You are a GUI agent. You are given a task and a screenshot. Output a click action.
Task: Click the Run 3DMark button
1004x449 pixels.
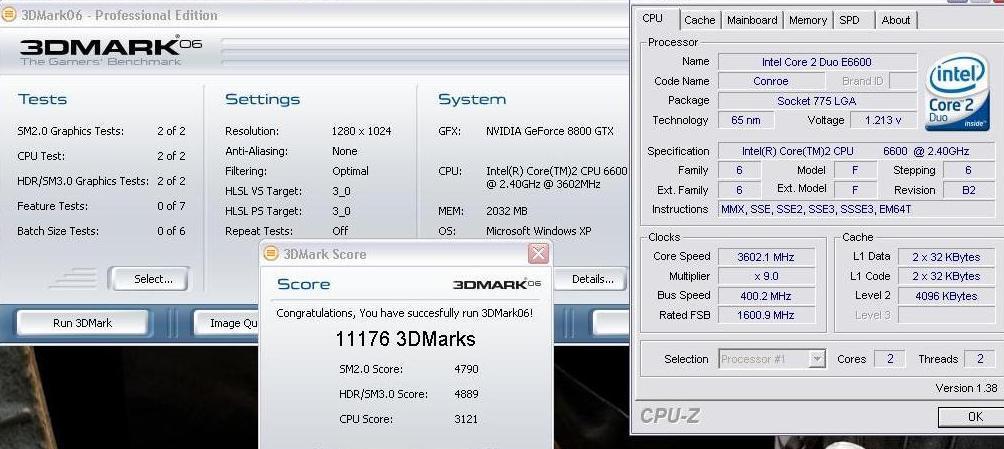pos(82,323)
